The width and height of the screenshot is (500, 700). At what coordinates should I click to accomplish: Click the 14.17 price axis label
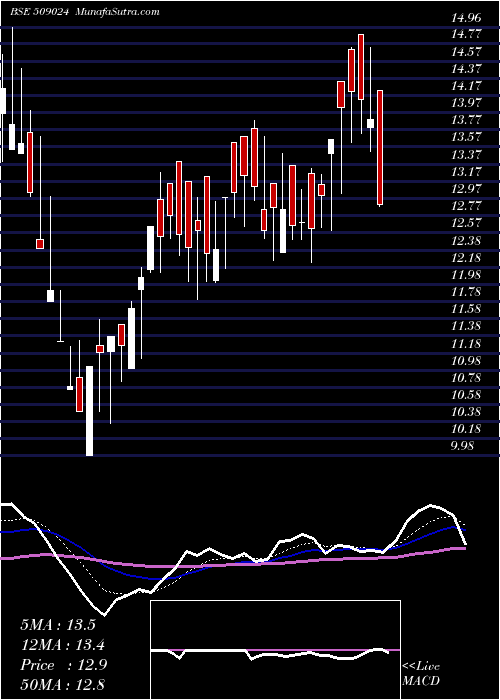click(466, 86)
